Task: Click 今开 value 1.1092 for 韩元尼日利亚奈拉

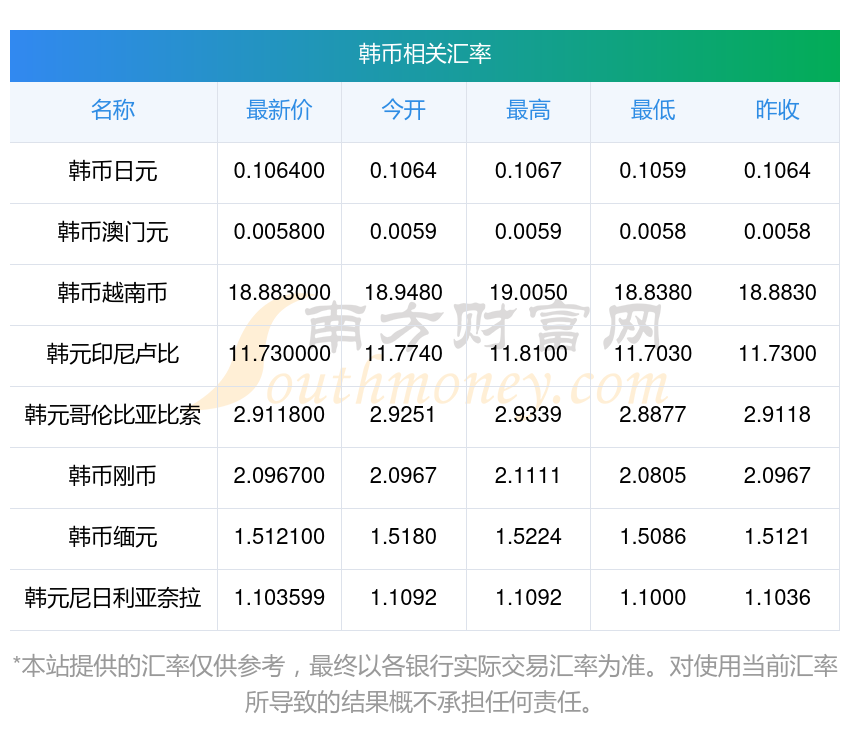Action: [x=403, y=598]
